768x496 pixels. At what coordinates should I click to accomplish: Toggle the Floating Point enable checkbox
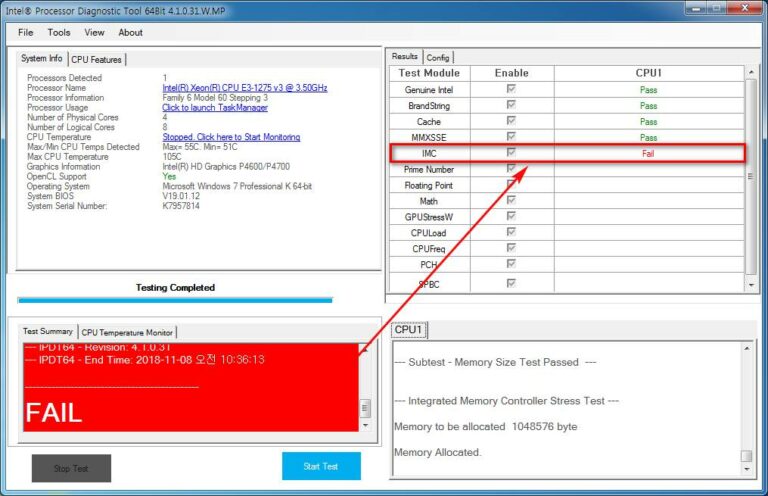512,185
